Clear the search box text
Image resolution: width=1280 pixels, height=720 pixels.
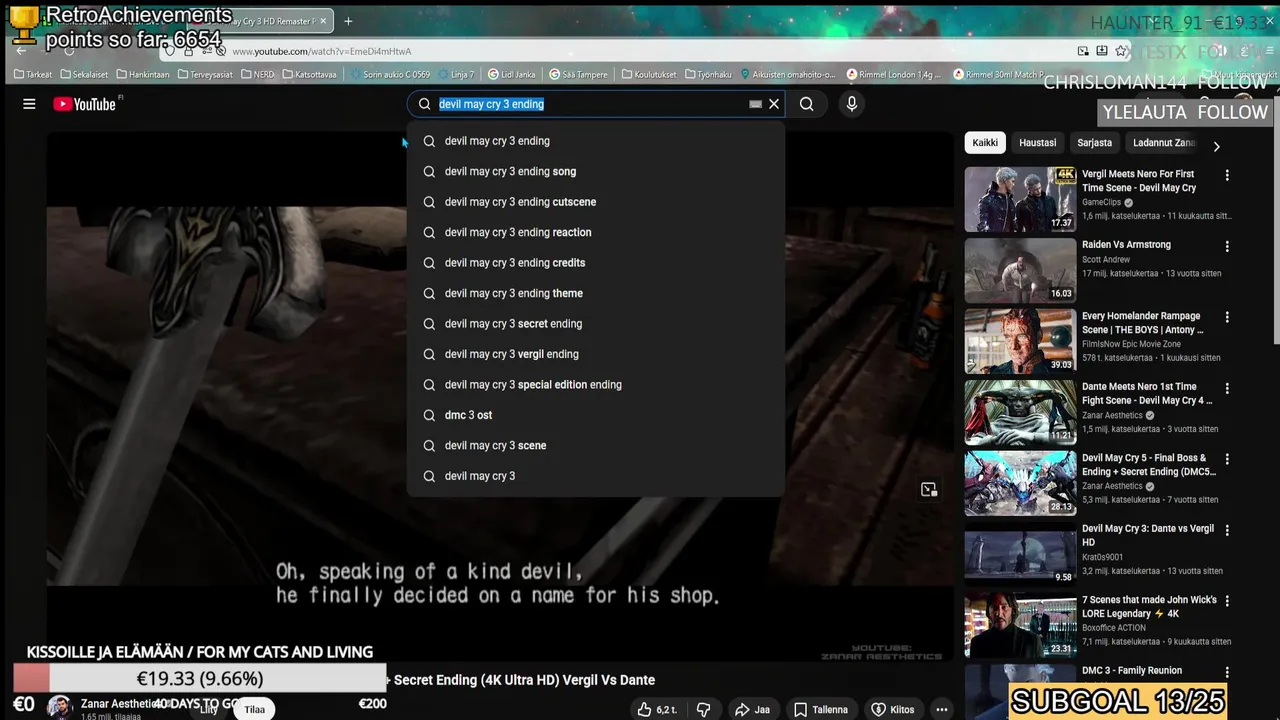[x=774, y=104]
